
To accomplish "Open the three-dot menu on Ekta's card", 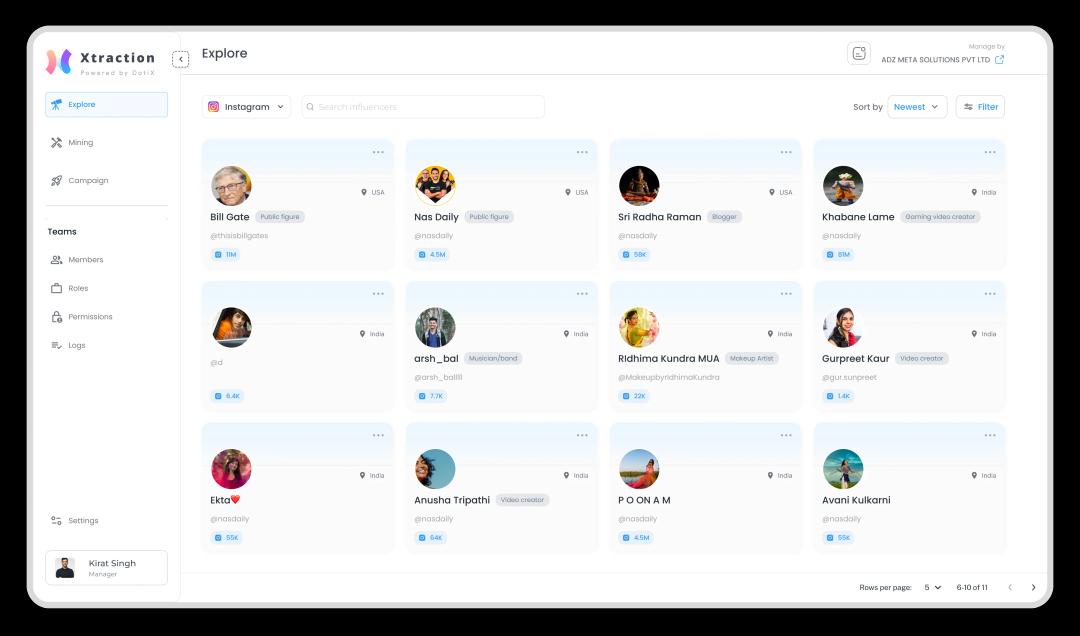I will [x=378, y=435].
